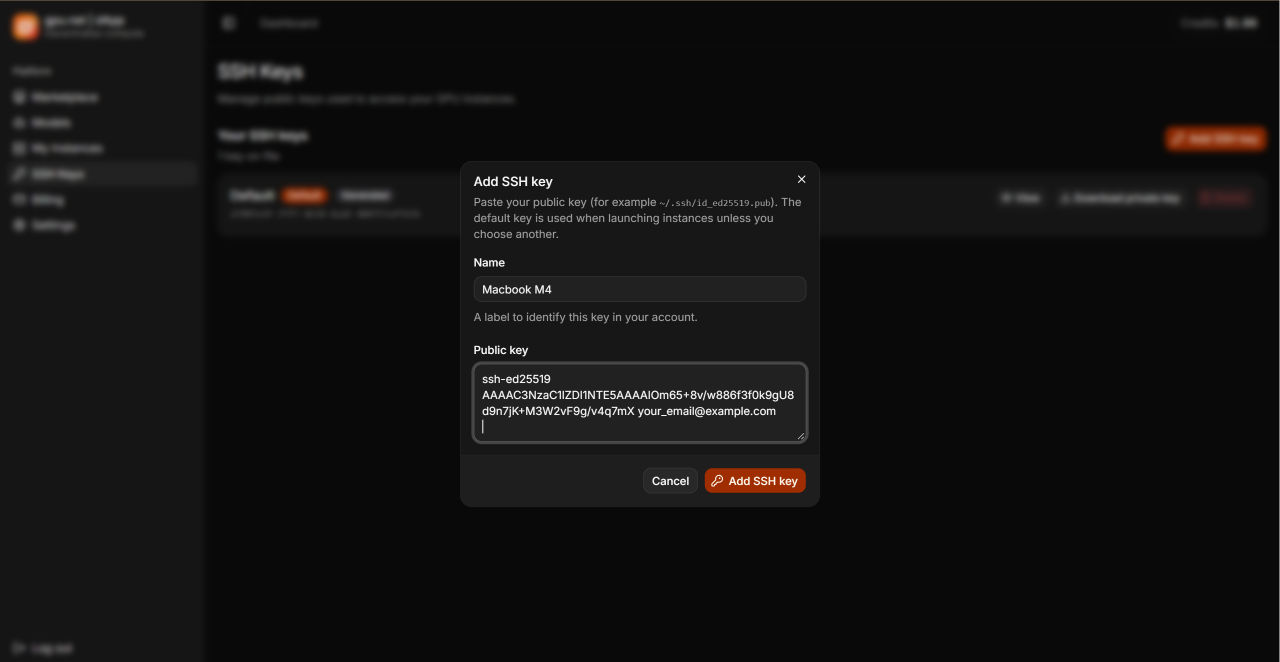Cancel adding the SSH key
1280x662 pixels.
point(670,481)
